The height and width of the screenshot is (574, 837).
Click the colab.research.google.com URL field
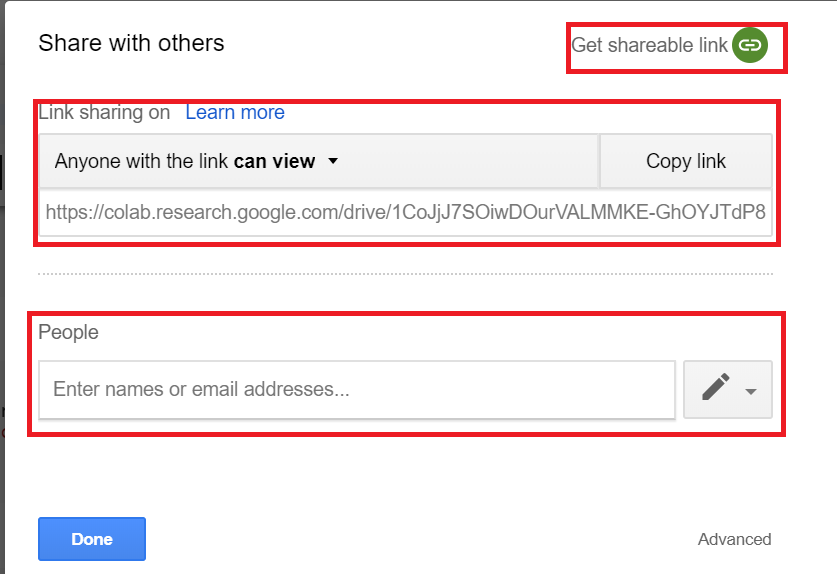point(405,212)
